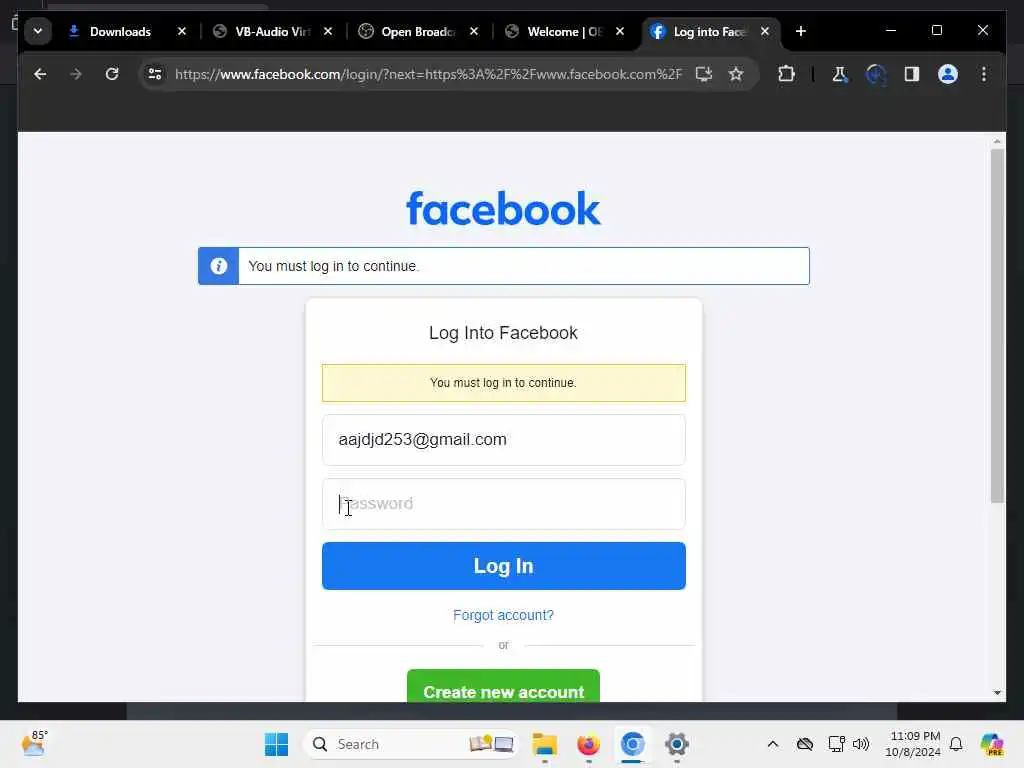1024x768 pixels.
Task: Switch to the Open Broadcaster tab
Action: [x=419, y=31]
